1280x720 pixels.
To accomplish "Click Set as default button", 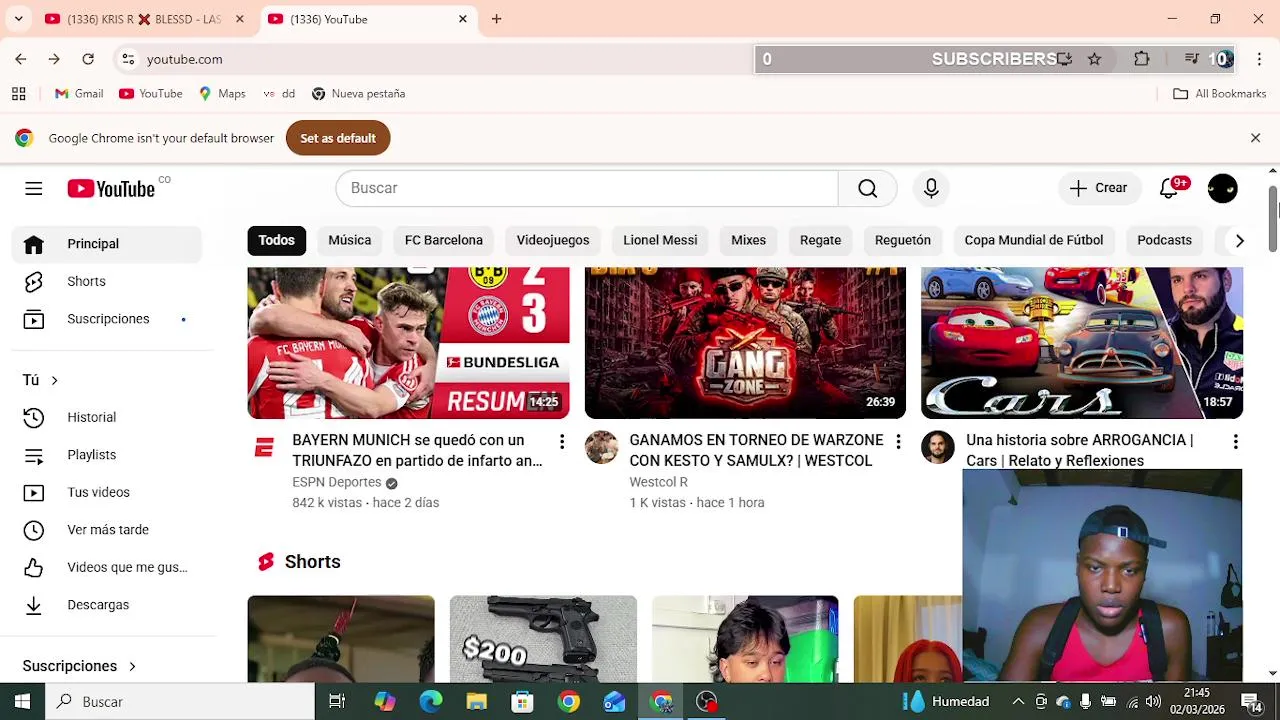I will [338, 138].
